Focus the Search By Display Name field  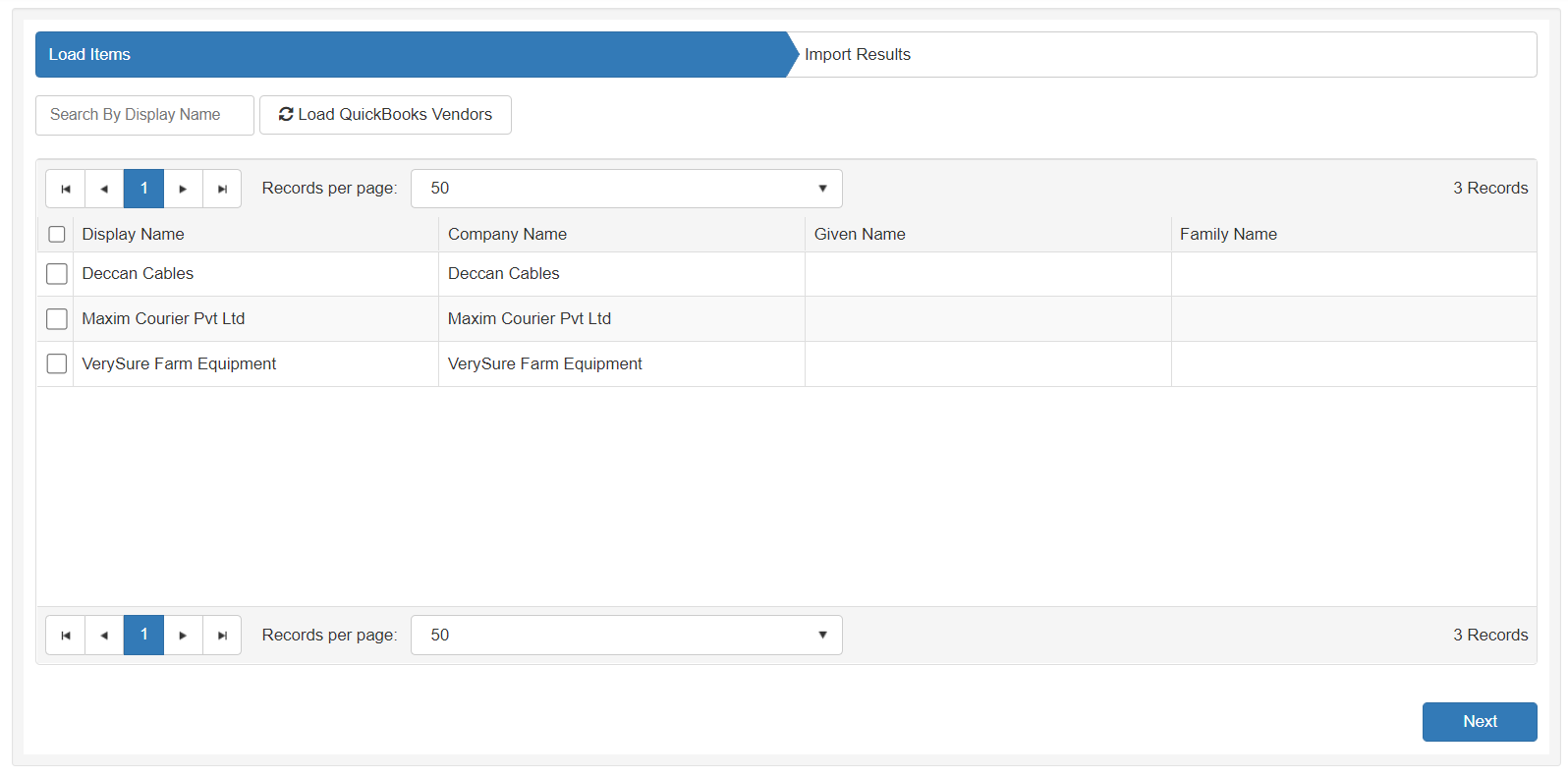(144, 115)
